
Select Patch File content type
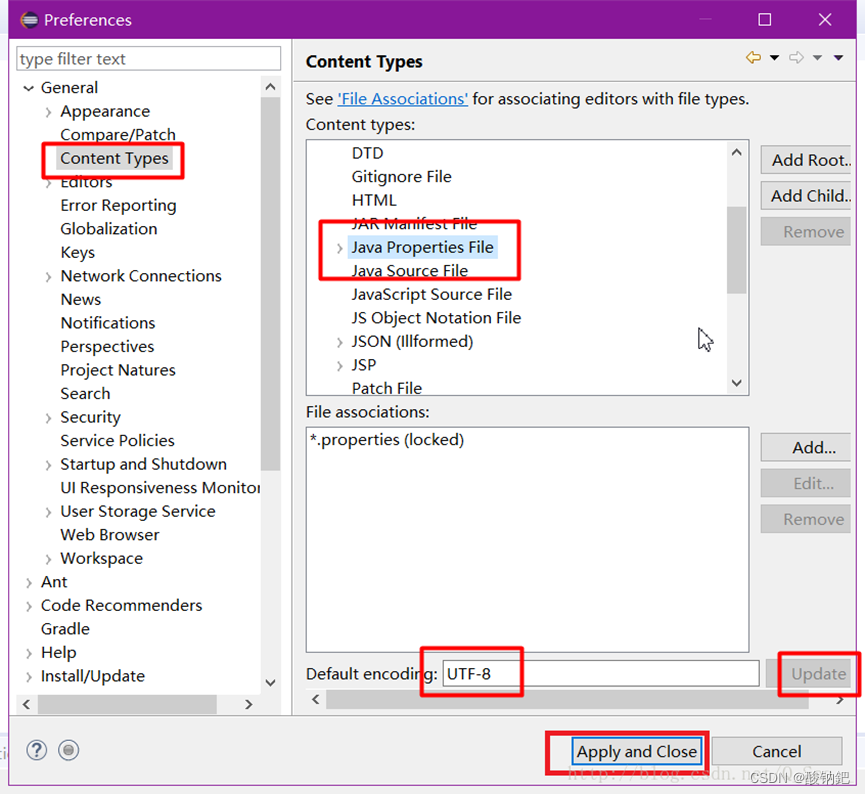coord(387,388)
